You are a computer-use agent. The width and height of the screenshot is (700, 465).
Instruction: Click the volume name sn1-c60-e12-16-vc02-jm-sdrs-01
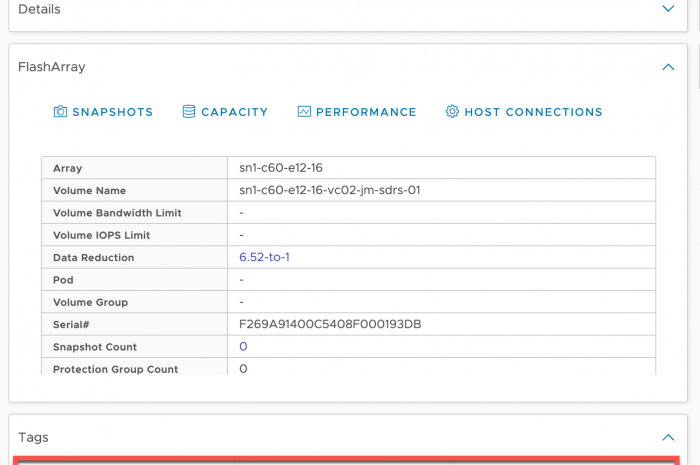pyautogui.click(x=329, y=190)
